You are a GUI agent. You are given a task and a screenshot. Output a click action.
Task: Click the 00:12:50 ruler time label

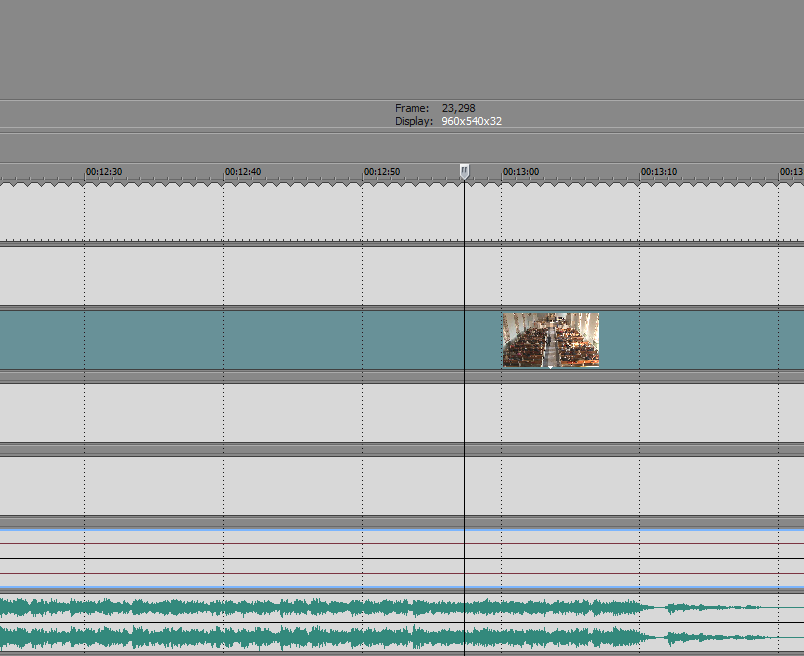382,172
